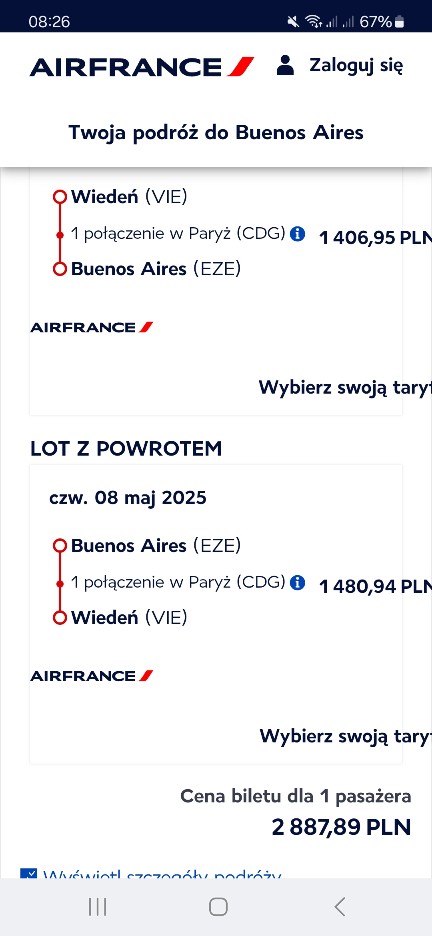432x936 pixels.
Task: Tap the Twoja podróż do Buenos Aires heading
Action: click(x=216, y=133)
